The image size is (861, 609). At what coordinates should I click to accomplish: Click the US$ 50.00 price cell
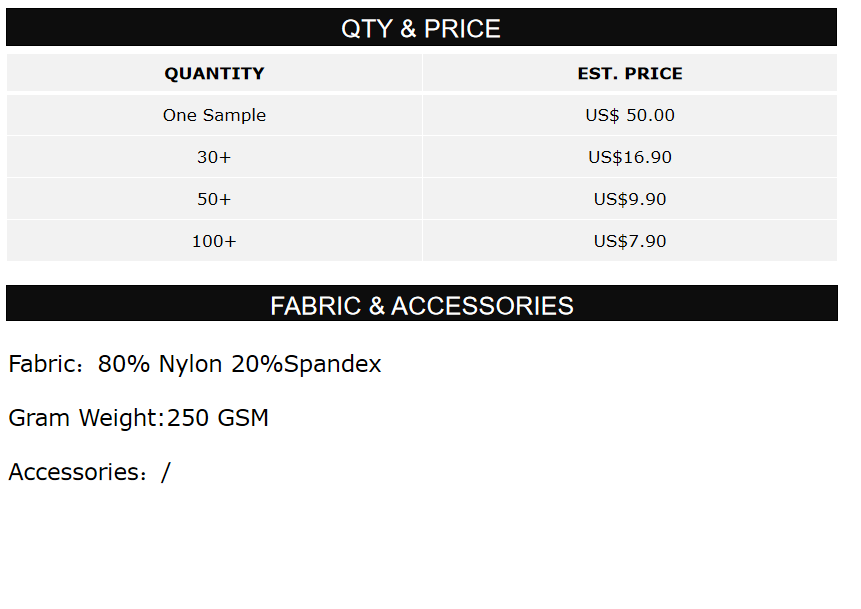point(630,115)
